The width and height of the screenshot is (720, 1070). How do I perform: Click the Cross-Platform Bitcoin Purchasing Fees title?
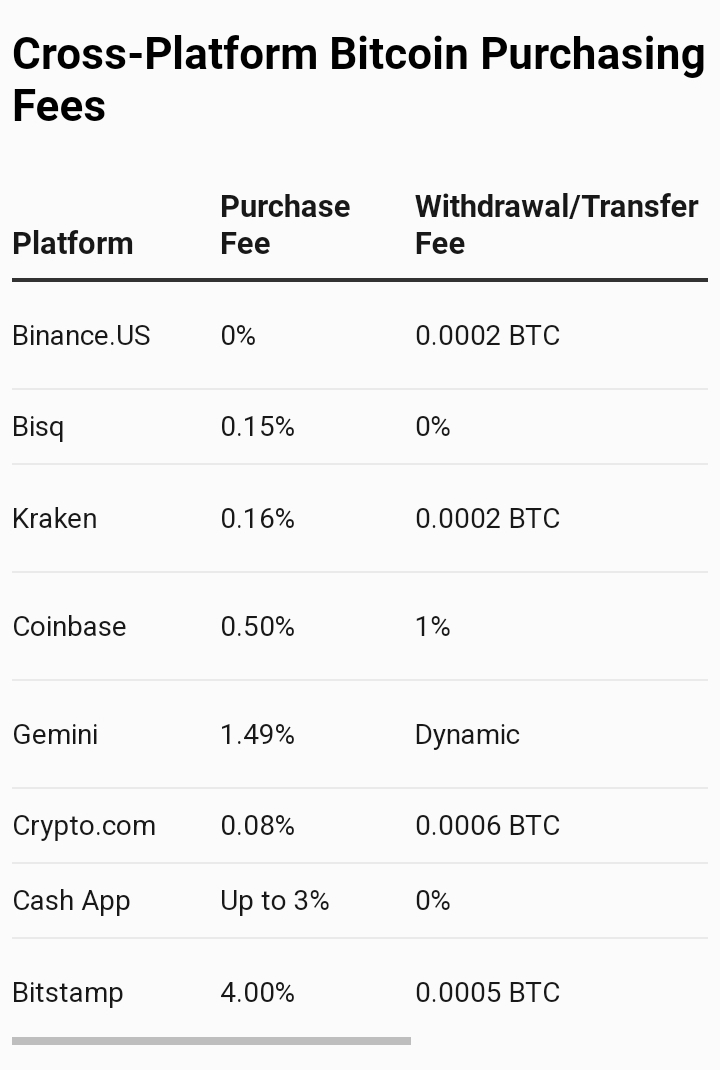click(358, 80)
